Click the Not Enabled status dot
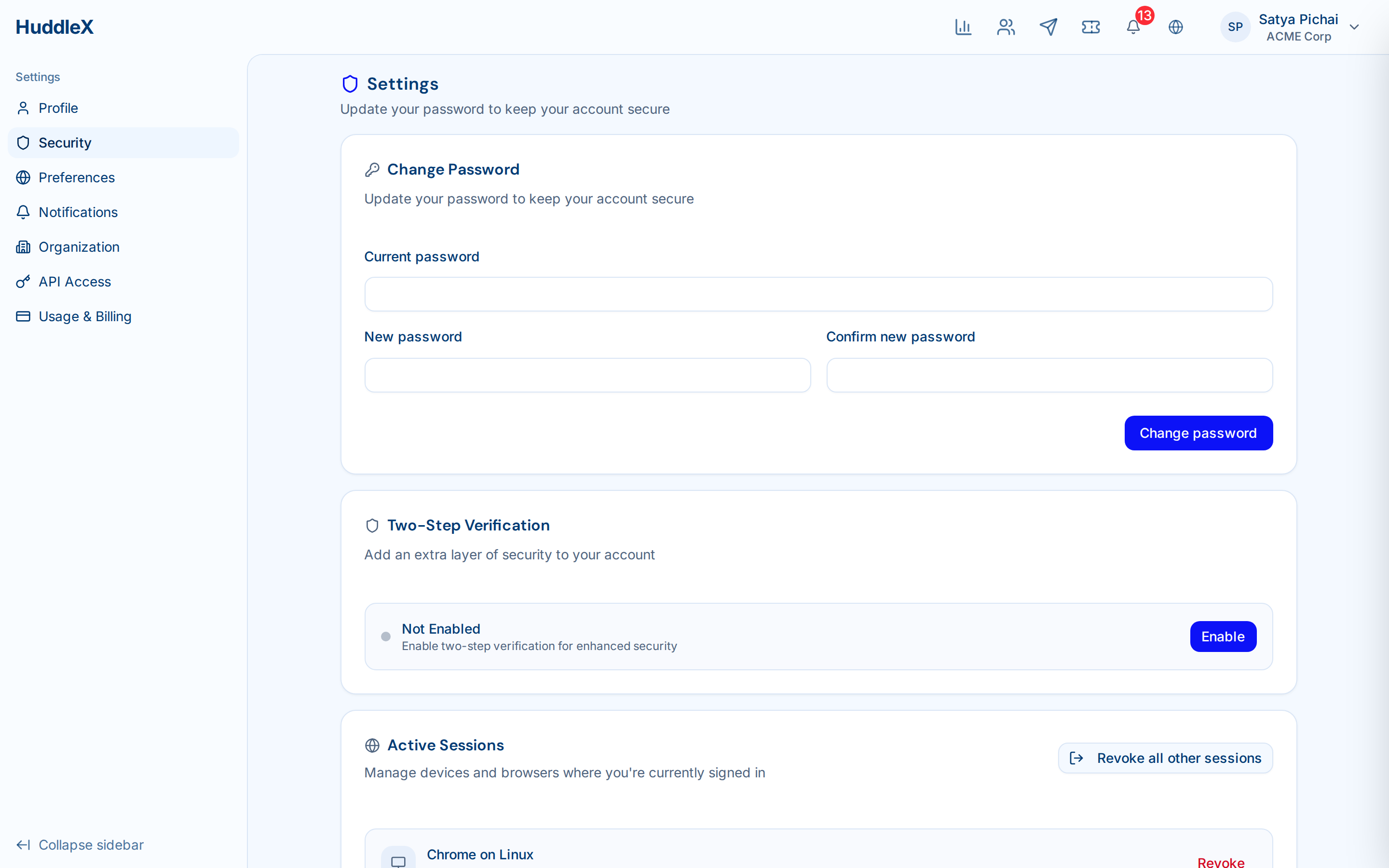Viewport: 1389px width, 868px height. (386, 637)
